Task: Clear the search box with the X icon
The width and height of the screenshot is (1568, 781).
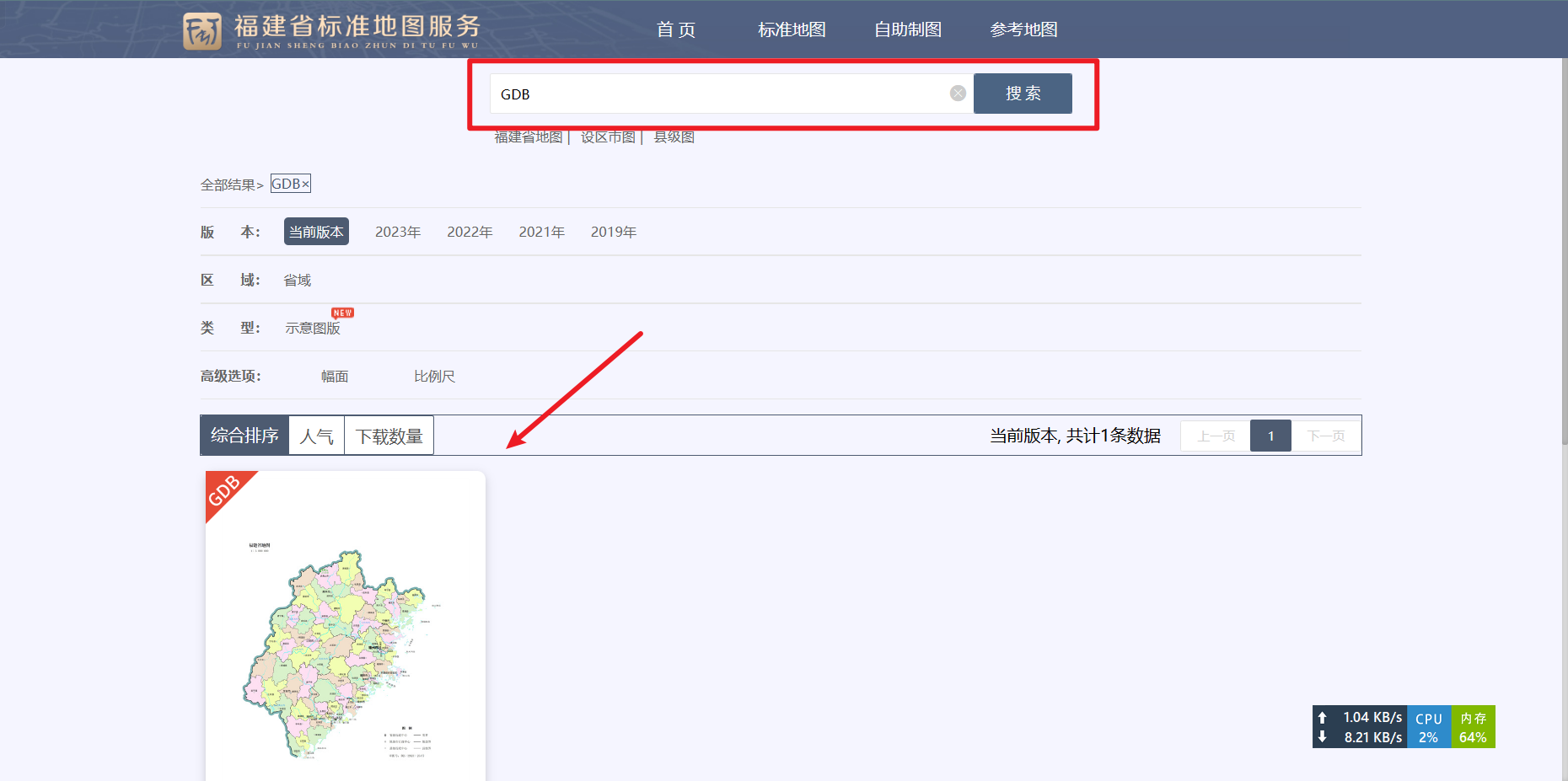Action: (x=958, y=94)
